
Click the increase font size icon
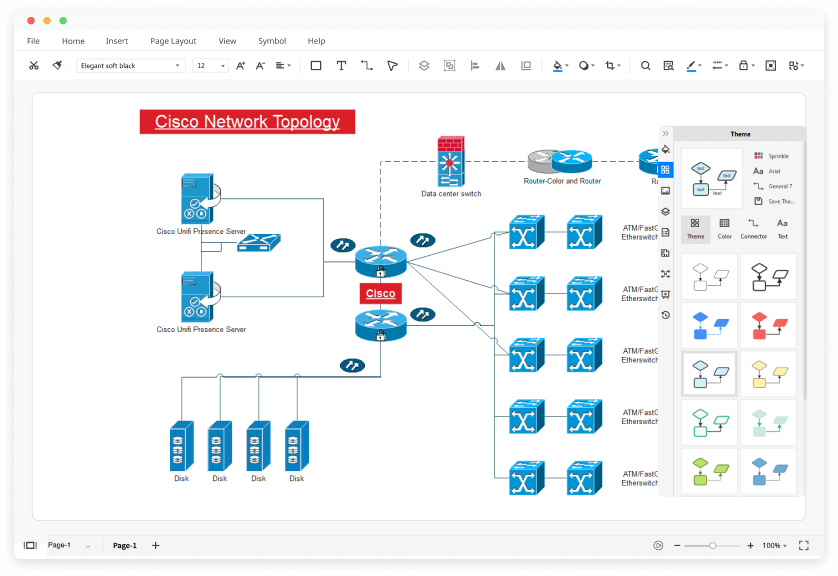pyautogui.click(x=240, y=66)
